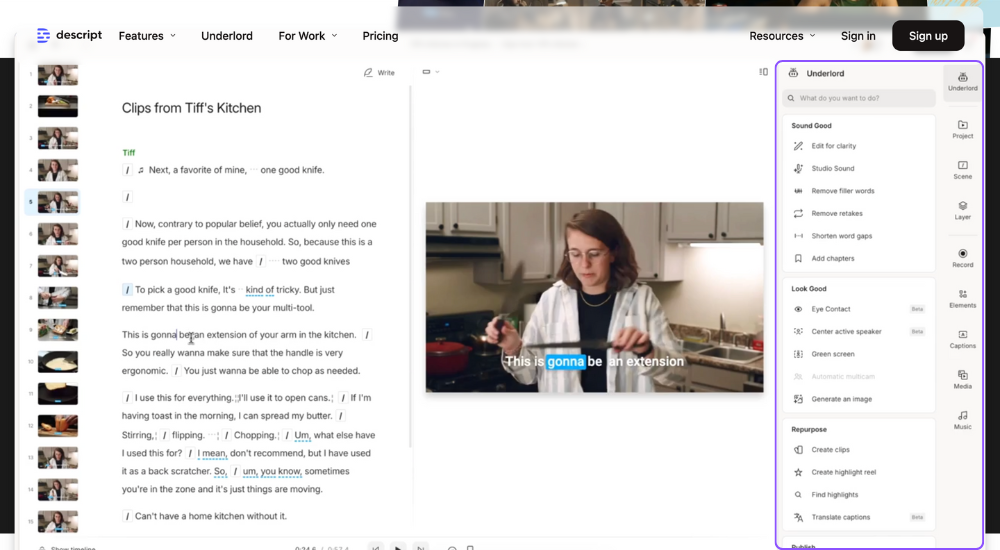This screenshot has height=550, width=1000.
Task: Click the Write pen button
Action: click(x=379, y=73)
